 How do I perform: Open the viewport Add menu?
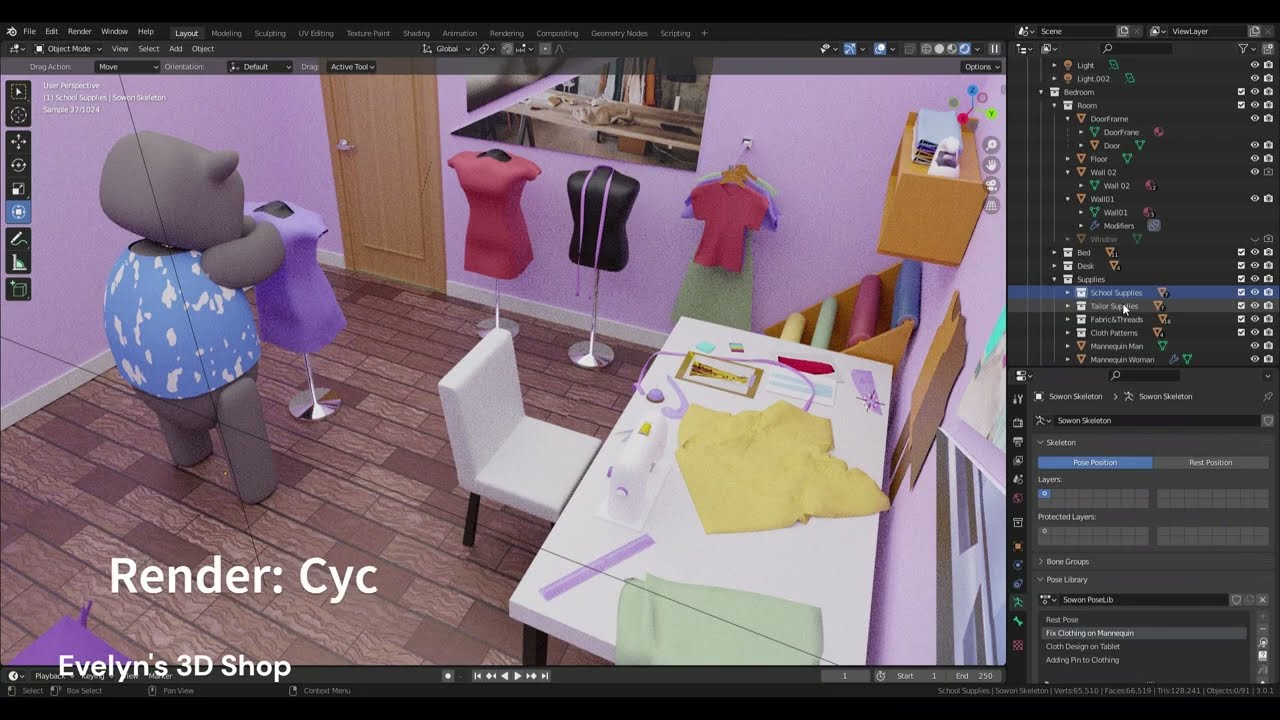click(175, 49)
